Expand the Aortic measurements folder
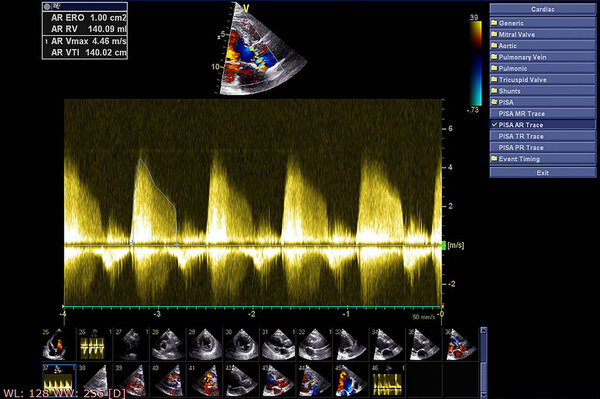This screenshot has width=600, height=399. [542, 46]
